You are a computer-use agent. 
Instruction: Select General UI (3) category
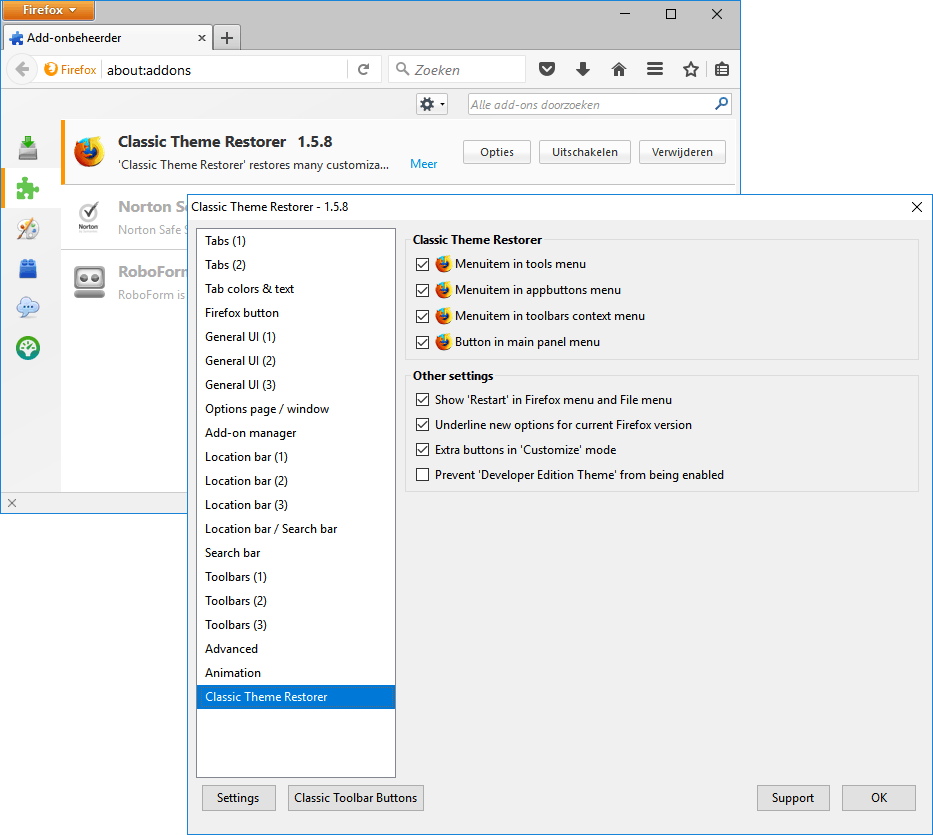coord(296,385)
